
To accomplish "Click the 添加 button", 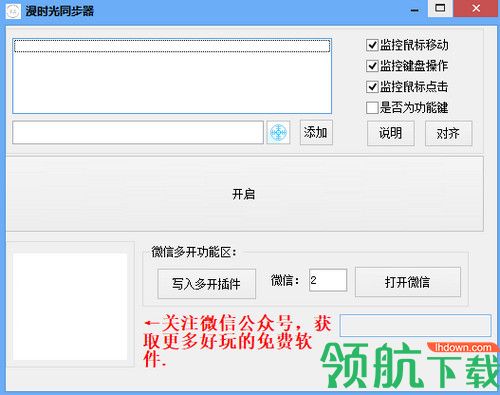I will tap(316, 133).
